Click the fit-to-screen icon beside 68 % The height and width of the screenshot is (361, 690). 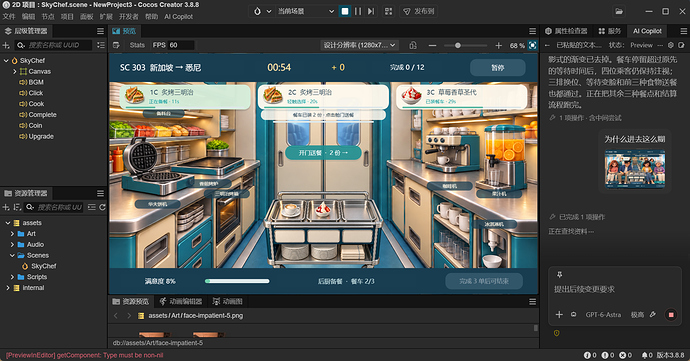click(x=532, y=45)
